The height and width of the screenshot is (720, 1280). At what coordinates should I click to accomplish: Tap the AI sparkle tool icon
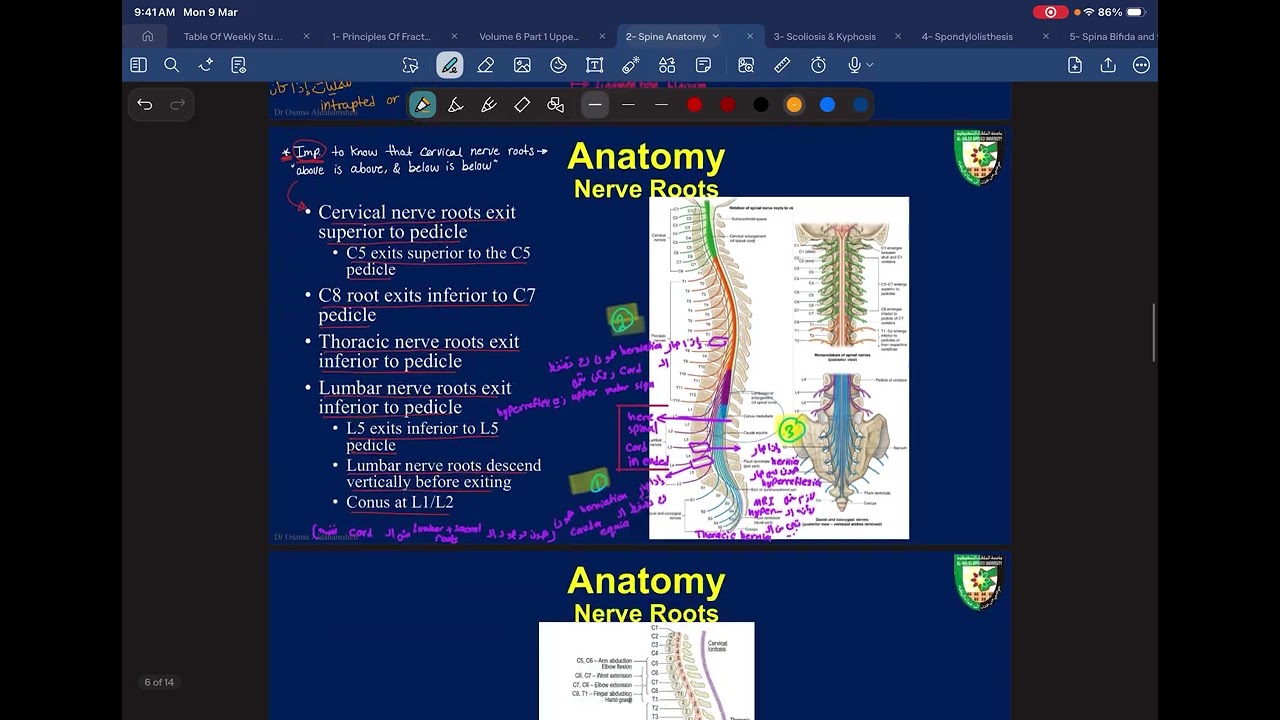coord(205,65)
